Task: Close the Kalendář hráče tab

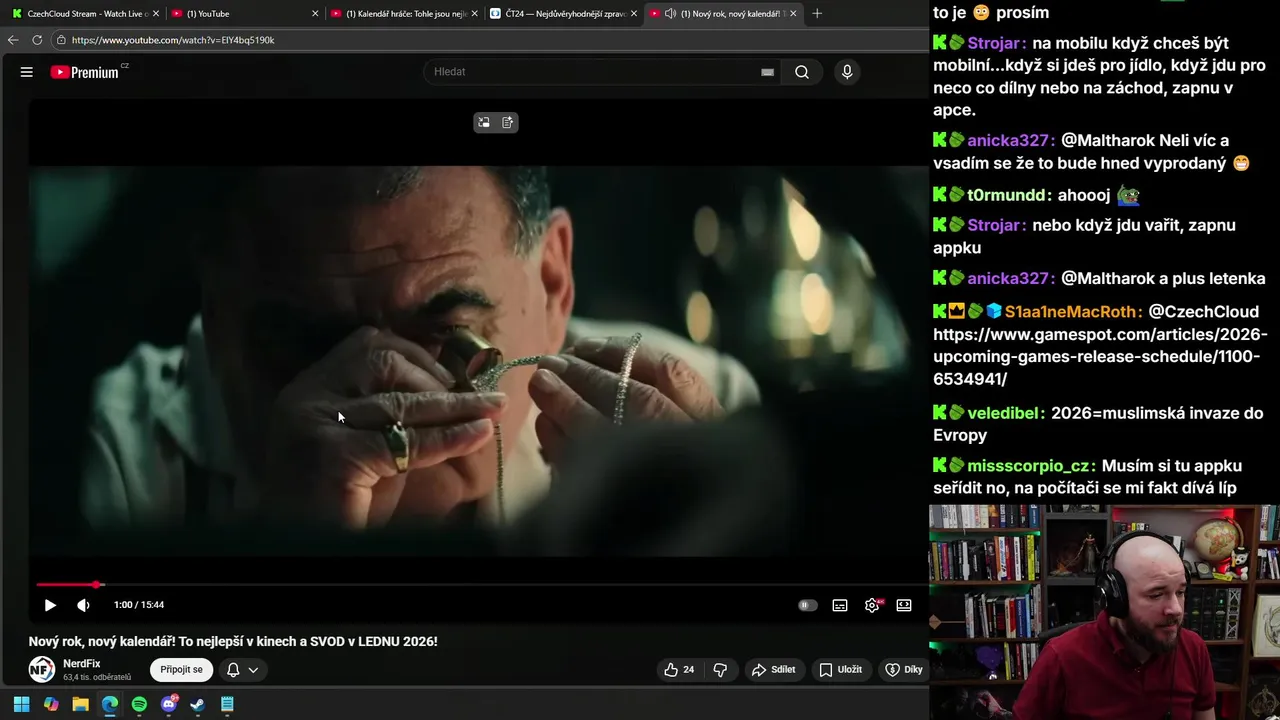Action: (x=475, y=14)
